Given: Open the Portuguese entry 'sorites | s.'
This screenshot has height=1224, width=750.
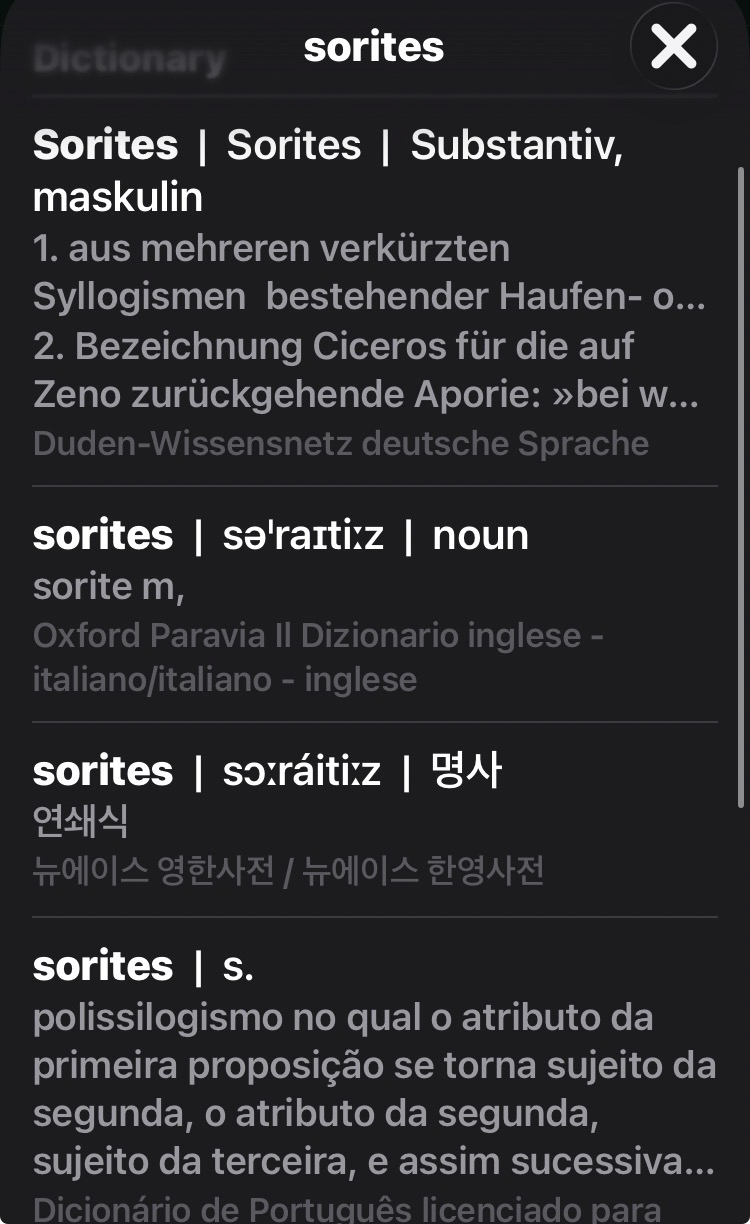Looking at the screenshot, I should (142, 966).
